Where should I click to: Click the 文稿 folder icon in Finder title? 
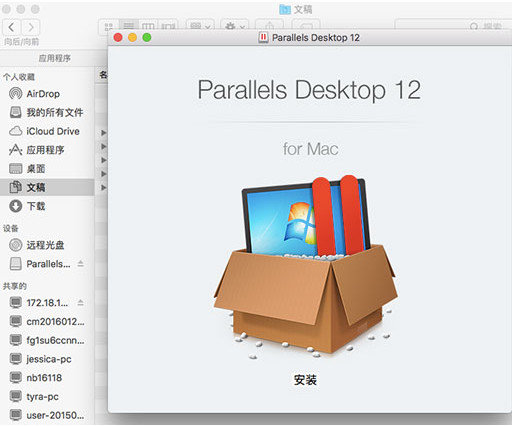click(285, 9)
